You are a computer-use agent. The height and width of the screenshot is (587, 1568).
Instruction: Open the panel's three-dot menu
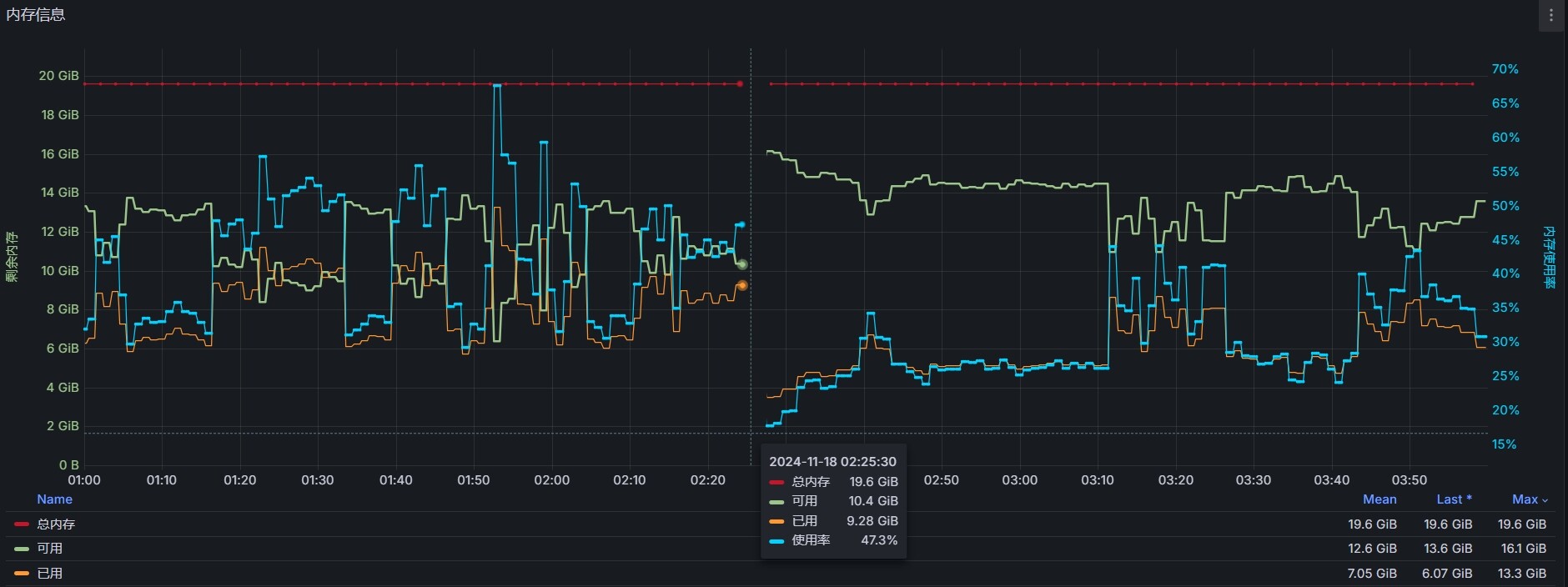tap(1551, 16)
